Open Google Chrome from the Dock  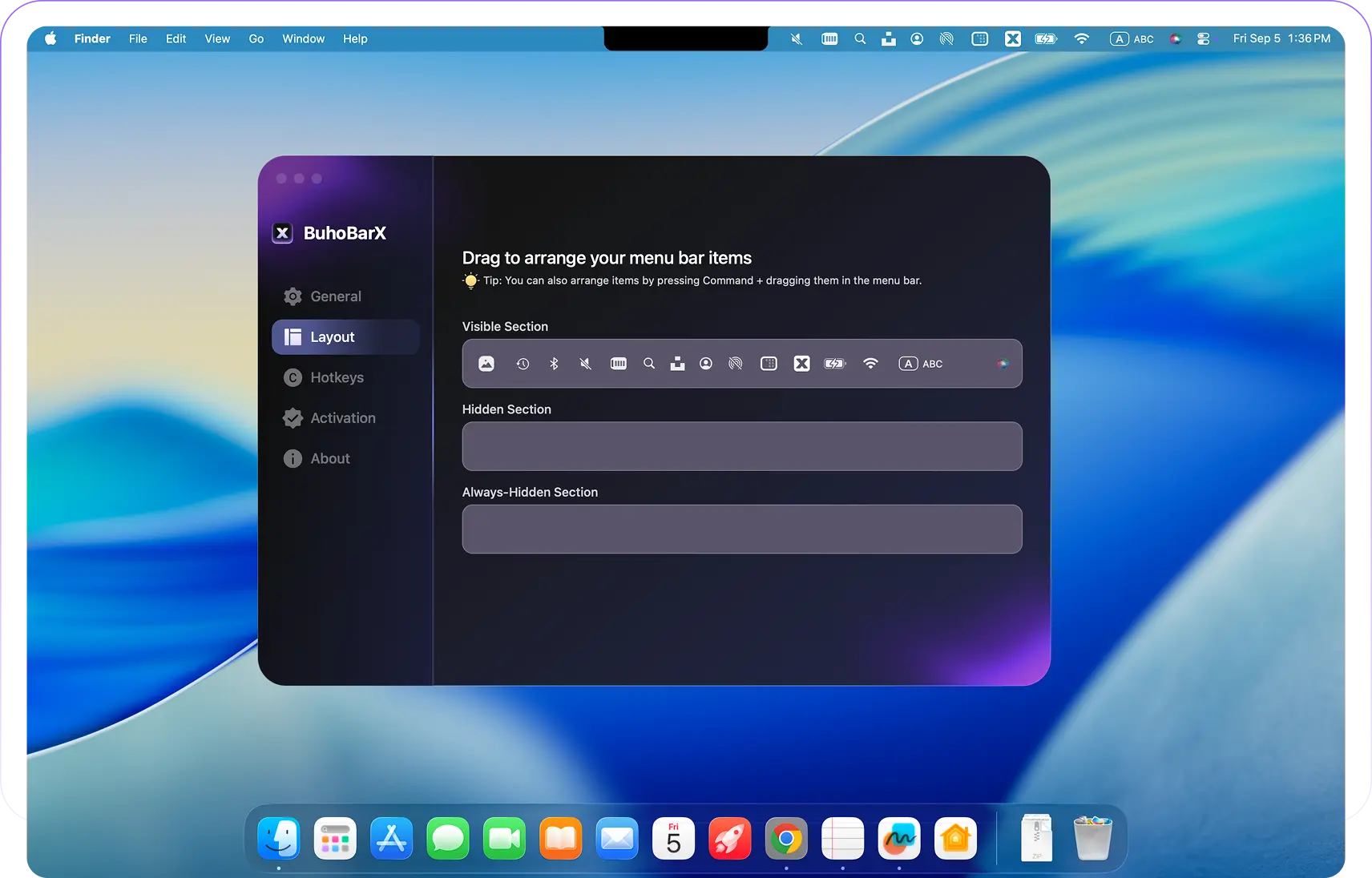[x=786, y=838]
